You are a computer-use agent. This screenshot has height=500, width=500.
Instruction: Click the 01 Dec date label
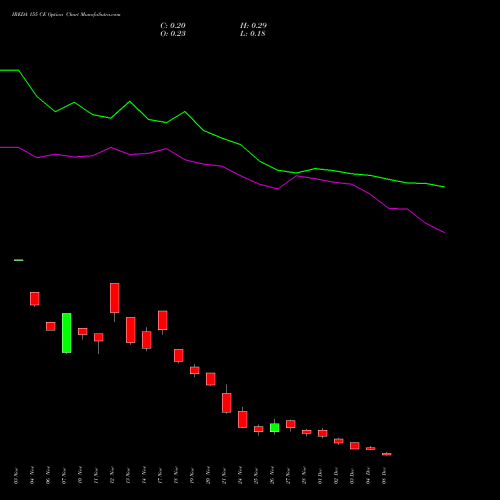coord(320,476)
